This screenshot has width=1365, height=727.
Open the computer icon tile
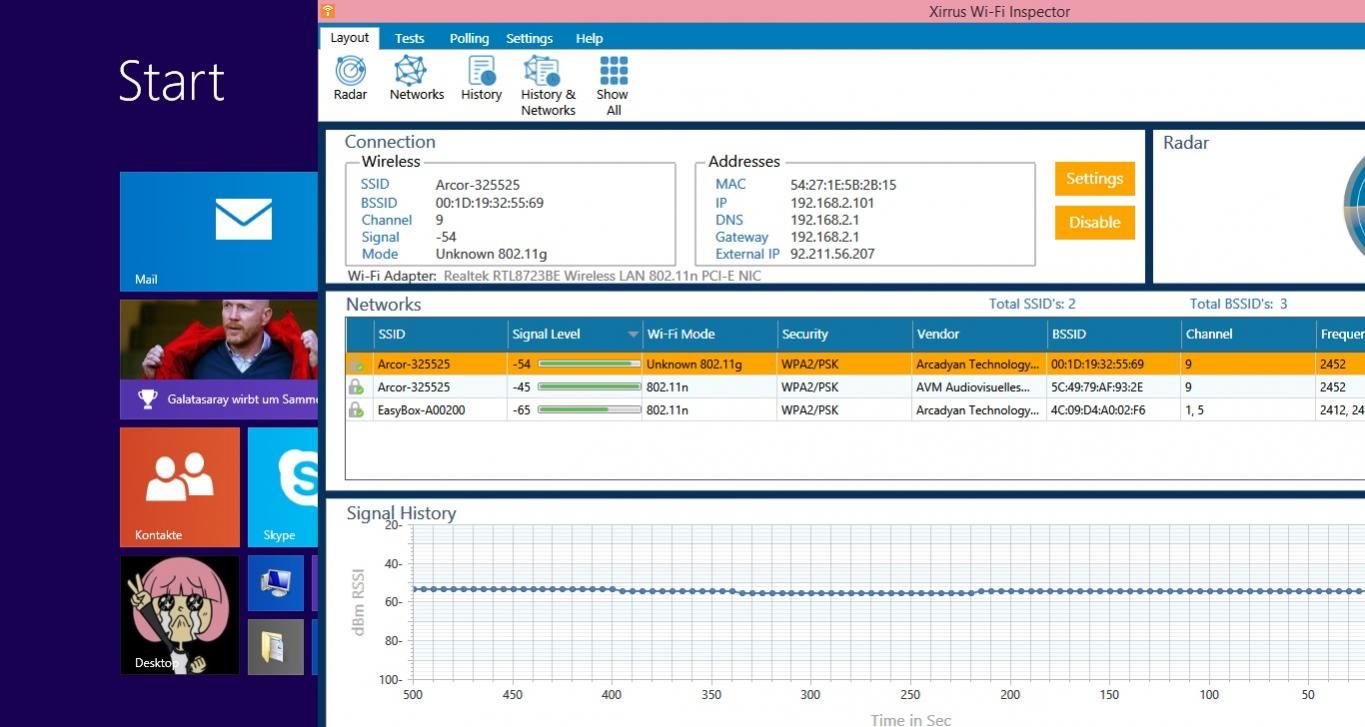(275, 583)
